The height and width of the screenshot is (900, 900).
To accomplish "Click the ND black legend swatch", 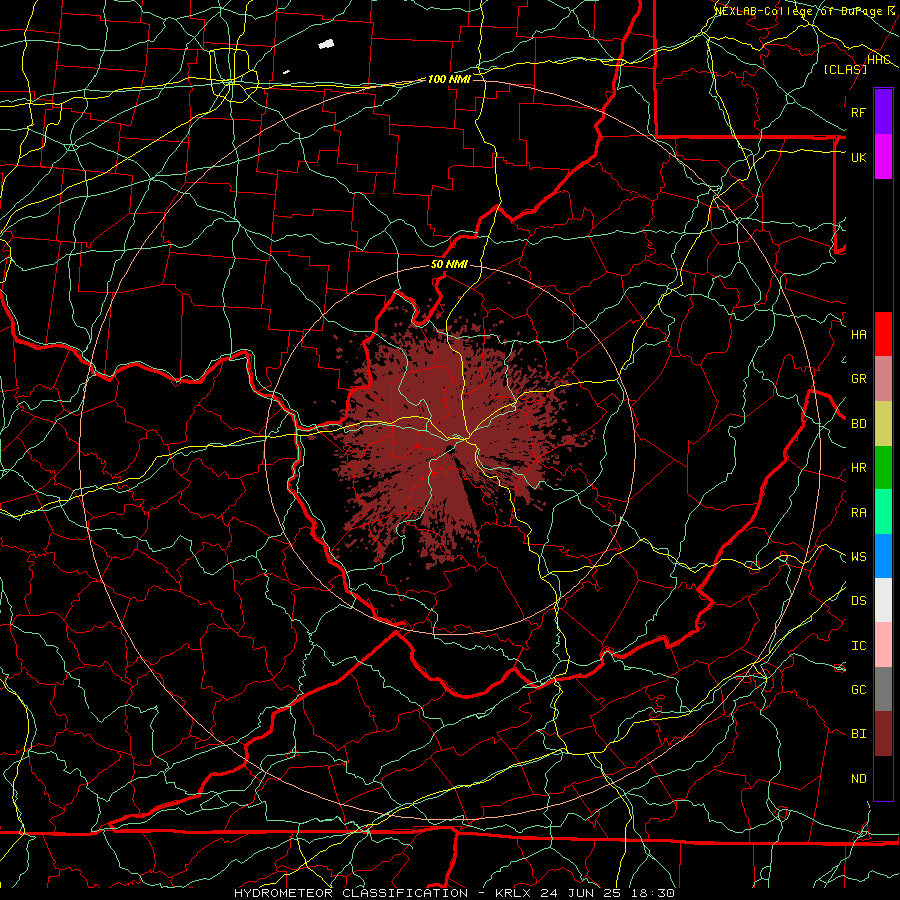I will tap(883, 778).
